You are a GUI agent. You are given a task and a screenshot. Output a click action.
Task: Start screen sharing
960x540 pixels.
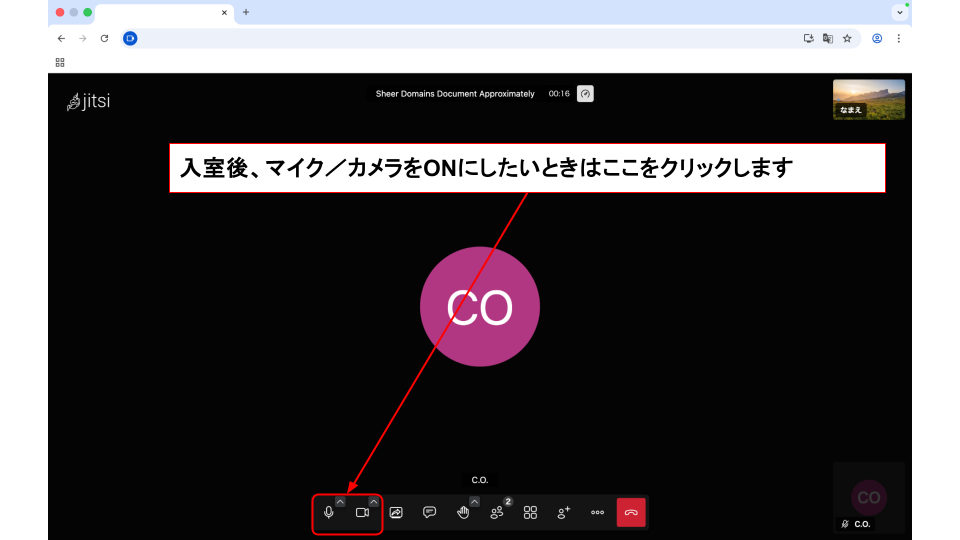coord(396,512)
